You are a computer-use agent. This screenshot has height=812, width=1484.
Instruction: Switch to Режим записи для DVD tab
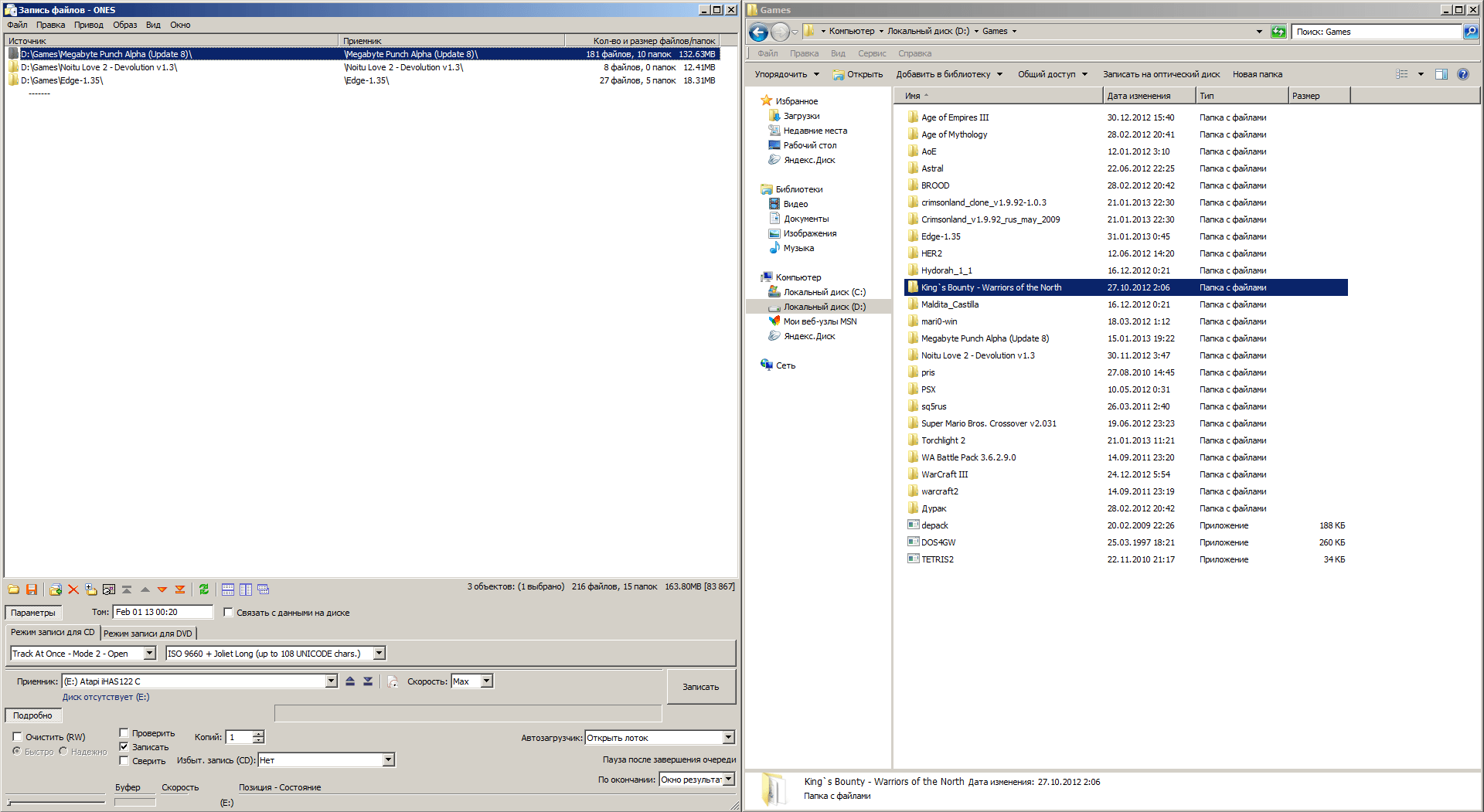[x=148, y=634]
